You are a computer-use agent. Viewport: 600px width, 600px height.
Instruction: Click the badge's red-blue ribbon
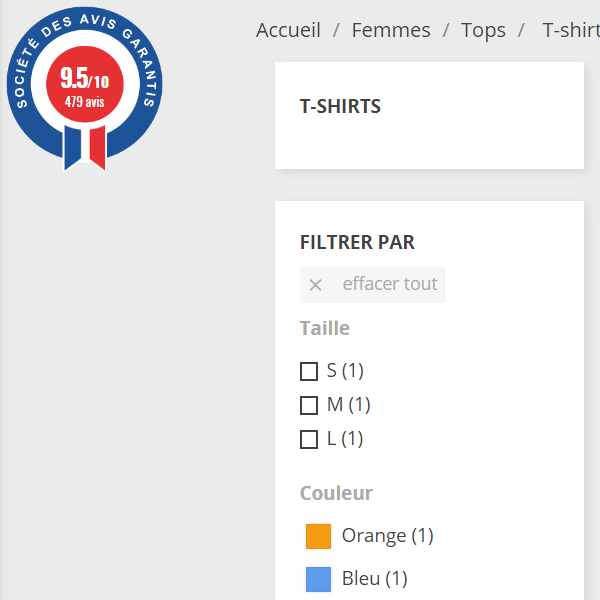click(x=84, y=150)
